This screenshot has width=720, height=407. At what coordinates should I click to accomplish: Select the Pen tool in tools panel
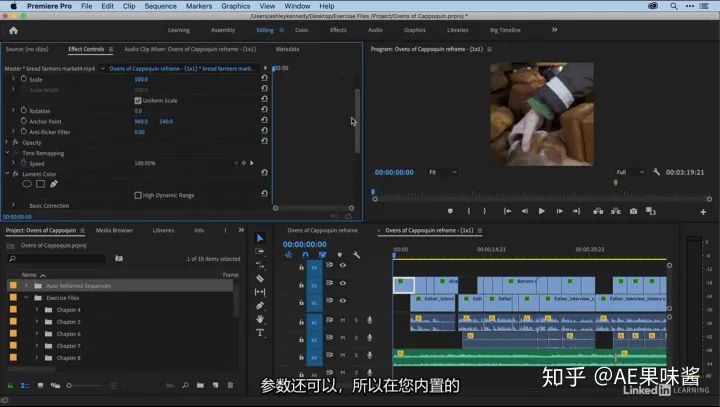pos(260,305)
